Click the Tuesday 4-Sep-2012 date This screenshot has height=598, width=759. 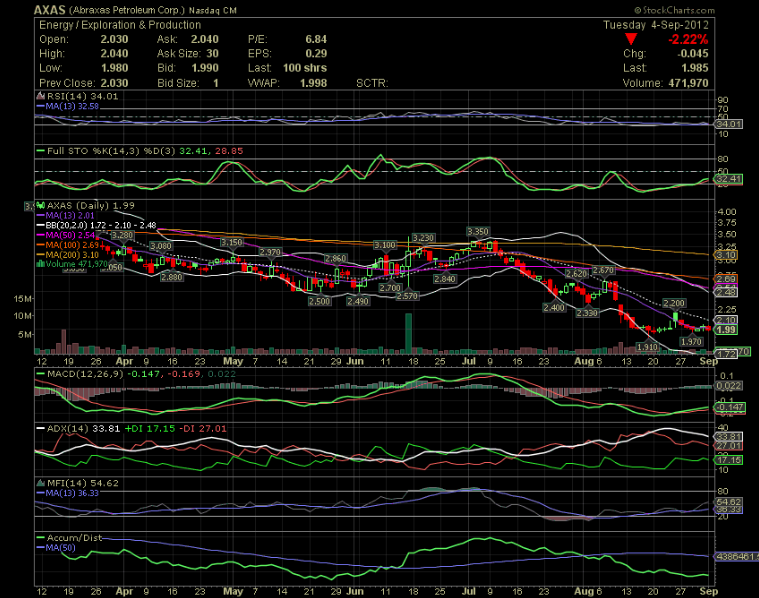[x=656, y=25]
